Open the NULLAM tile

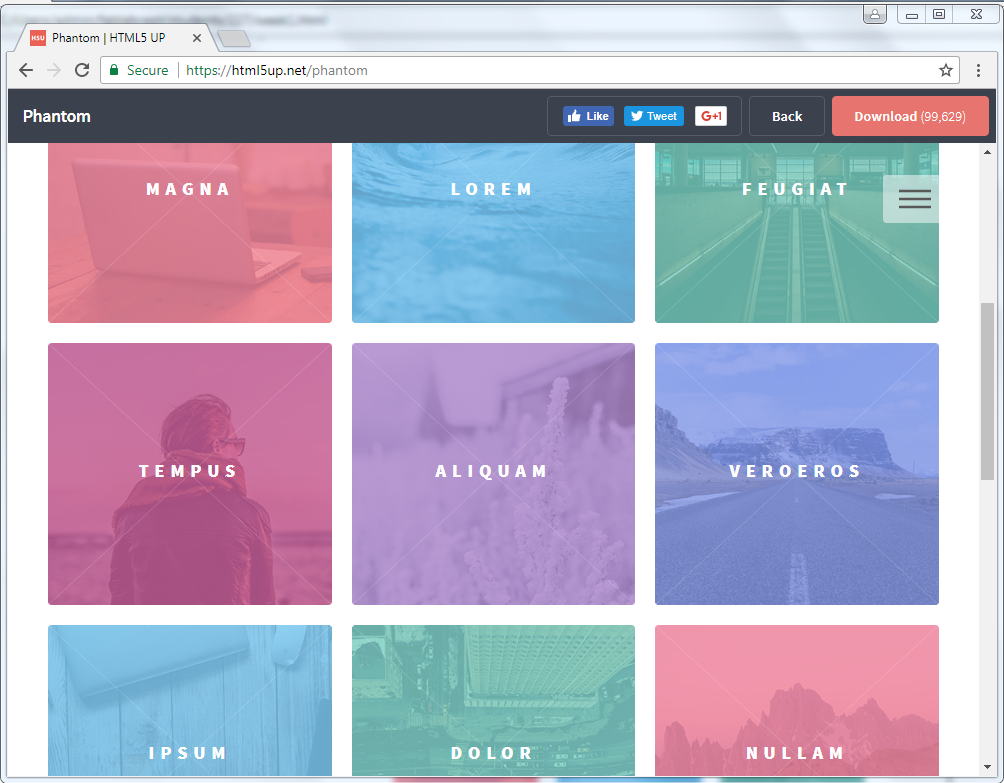797,700
